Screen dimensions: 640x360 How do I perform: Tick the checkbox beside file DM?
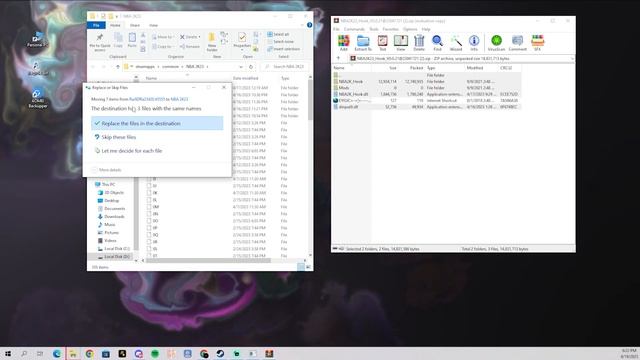(x=149, y=207)
